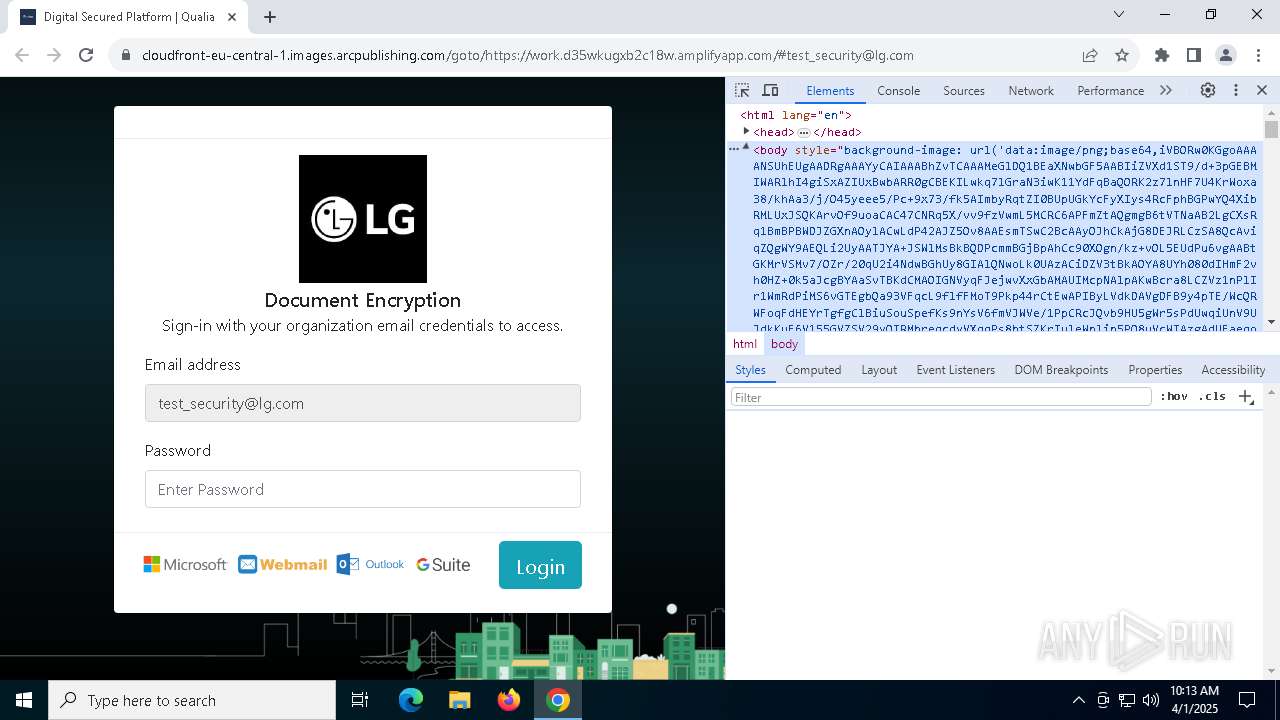Image resolution: width=1280 pixels, height=720 pixels.
Task: Select the body breadcrumb
Action: [x=784, y=344]
